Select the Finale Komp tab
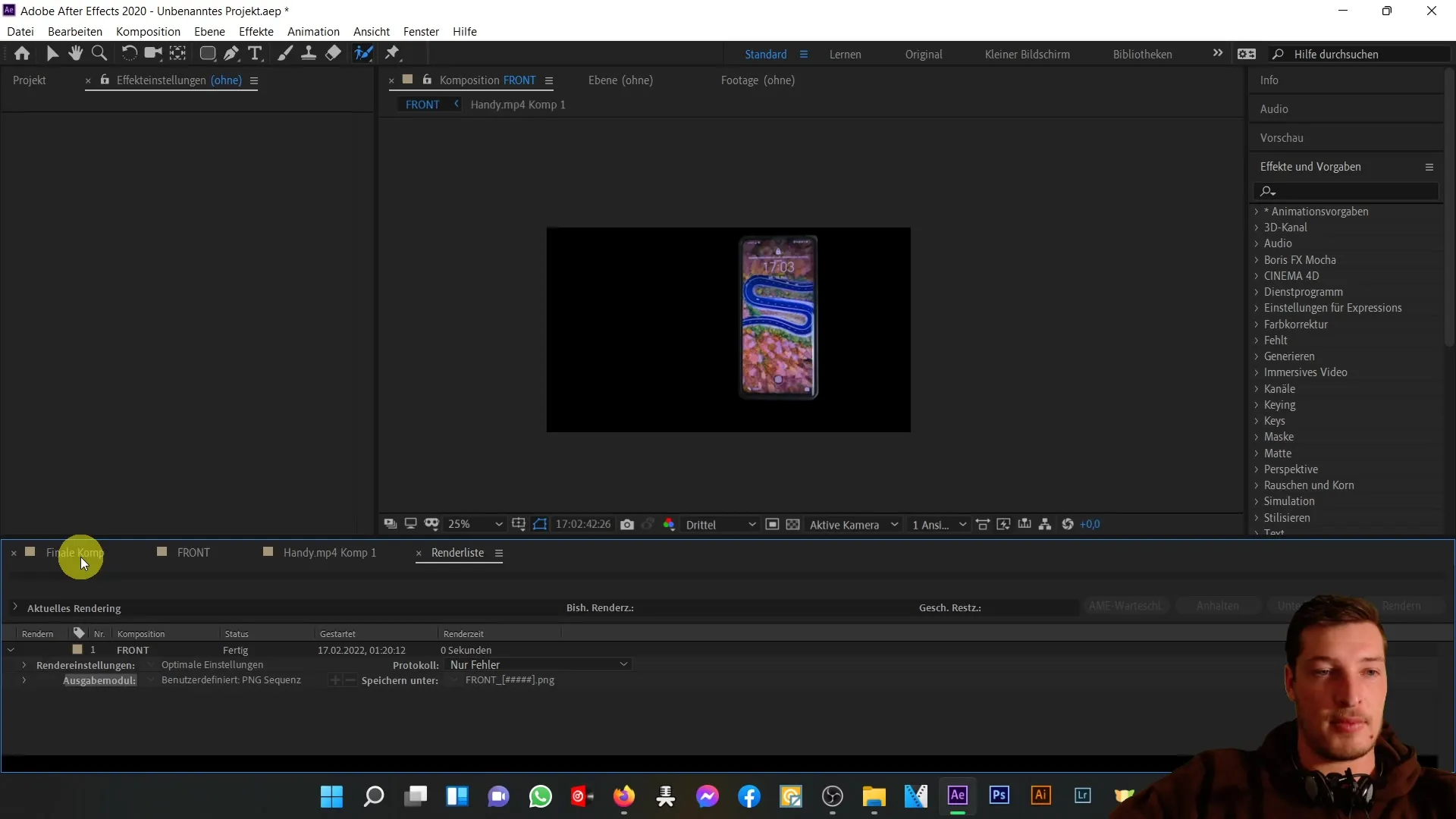1456x819 pixels. point(76,552)
